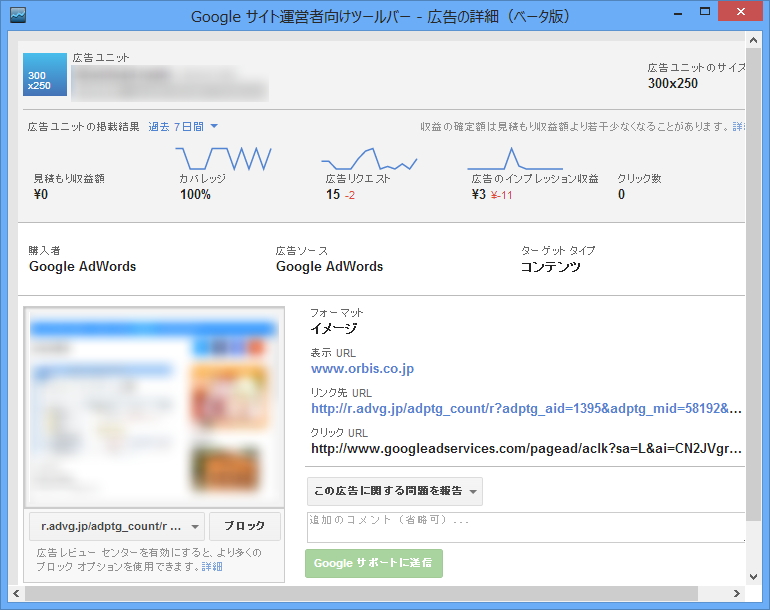Click the vertical scrollbar up arrow

click(x=753, y=40)
